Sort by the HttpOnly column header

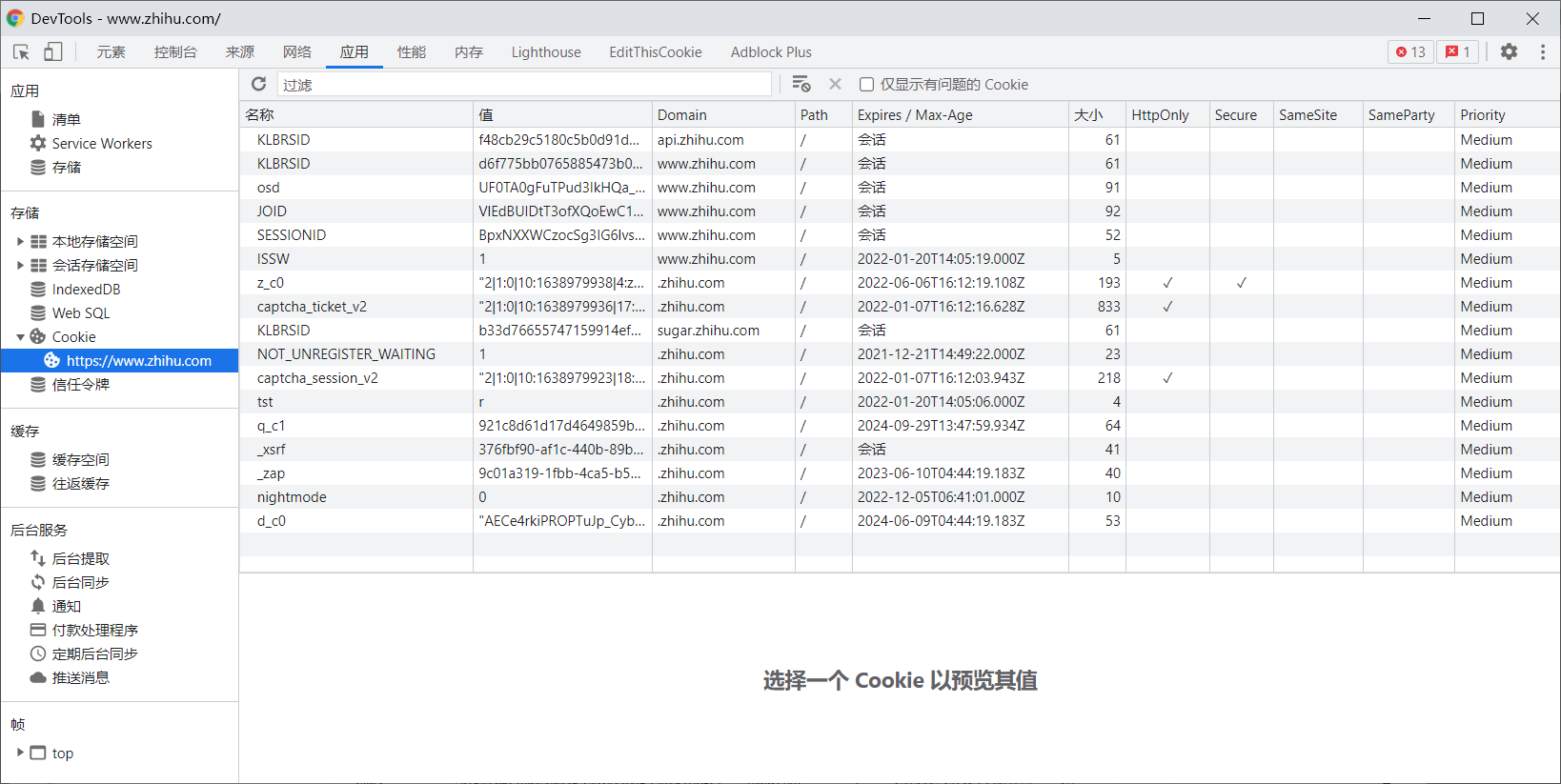(1167, 114)
